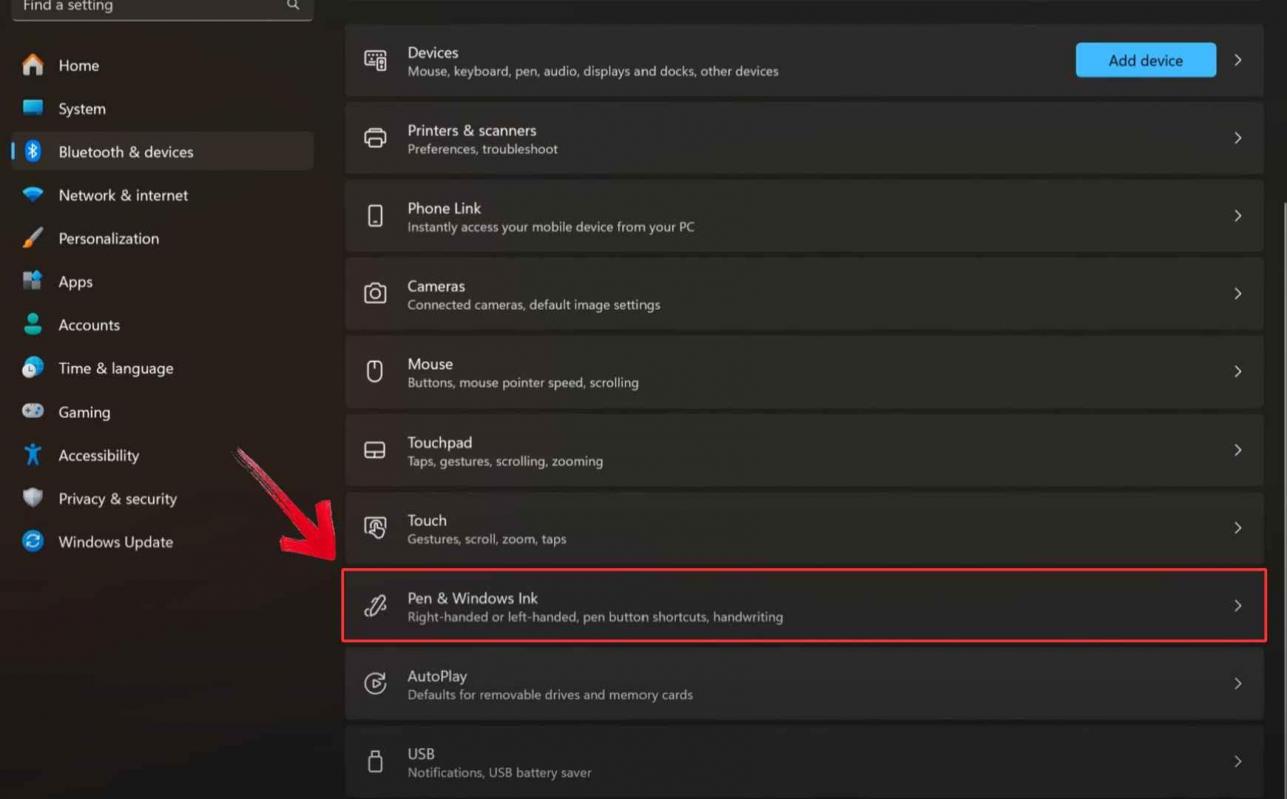Open Apps settings category
The image size is (1287, 799).
click(162, 281)
